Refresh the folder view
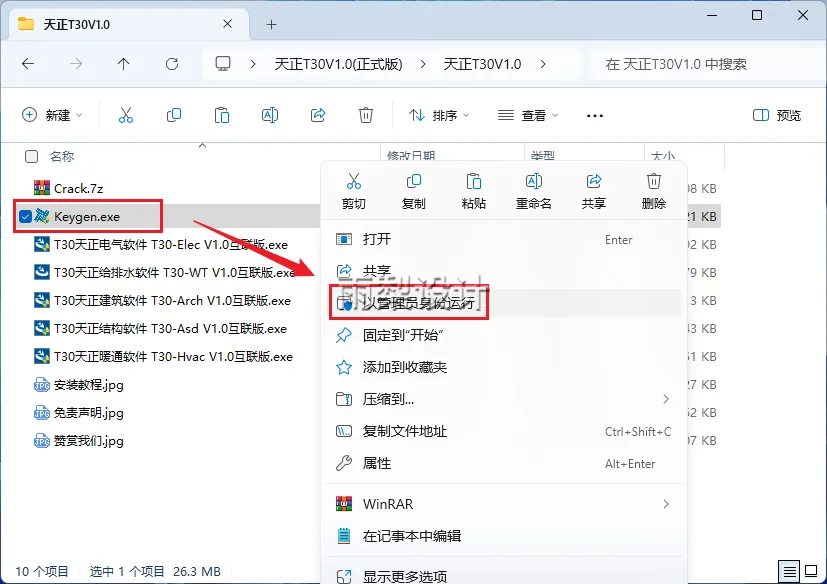The width and height of the screenshot is (827, 584). pos(172,64)
